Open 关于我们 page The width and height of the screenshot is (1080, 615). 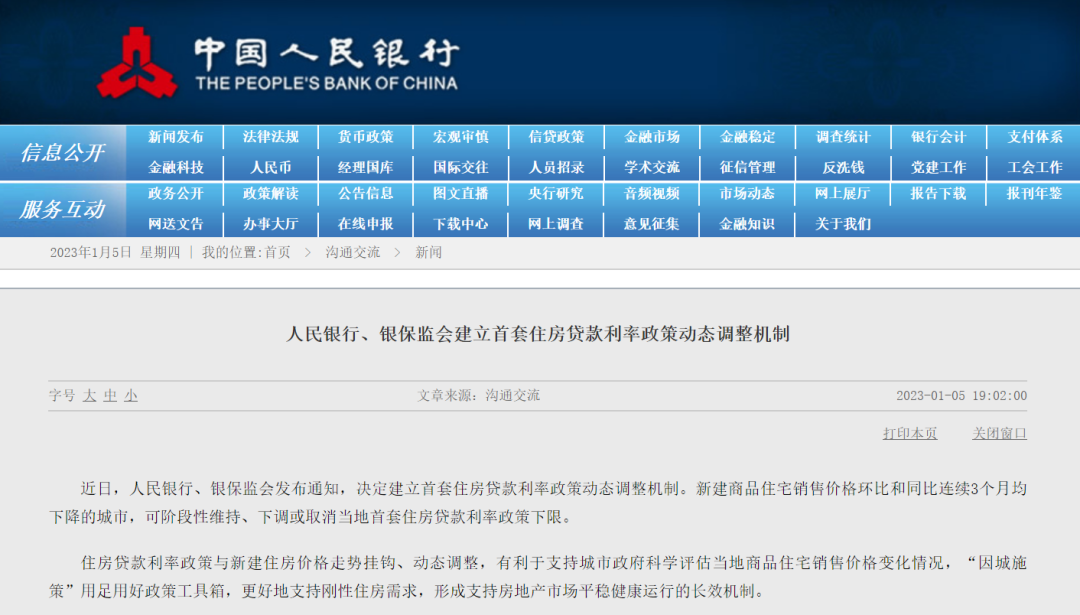pos(844,224)
